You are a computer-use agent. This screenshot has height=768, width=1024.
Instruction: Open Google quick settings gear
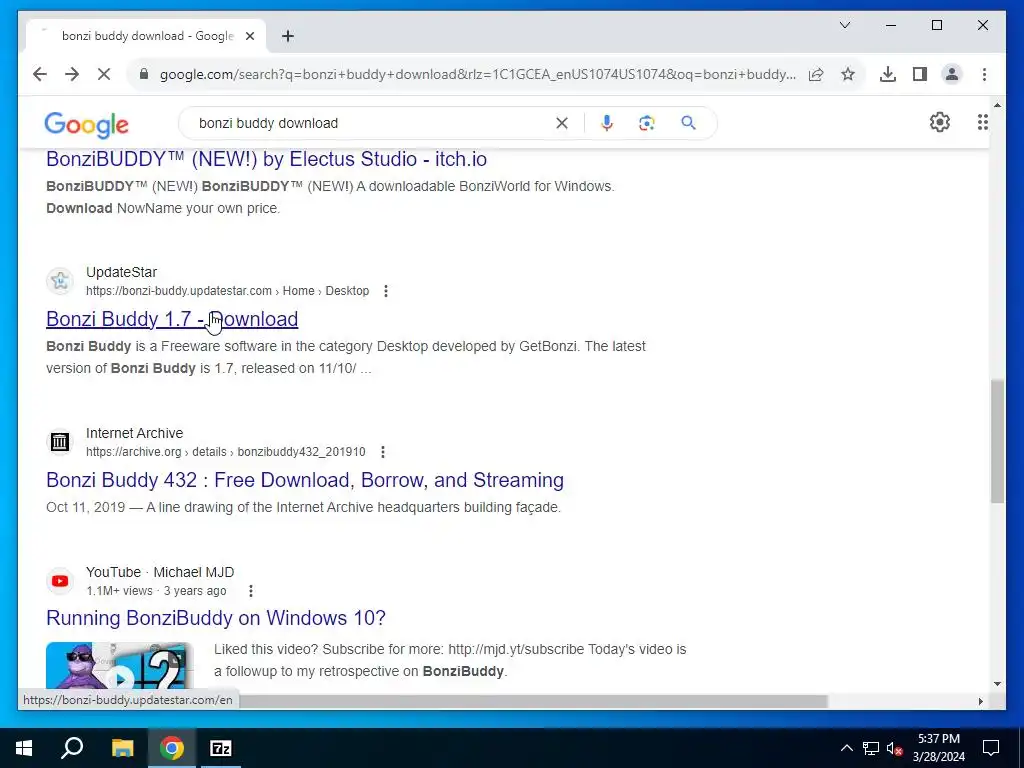940,122
